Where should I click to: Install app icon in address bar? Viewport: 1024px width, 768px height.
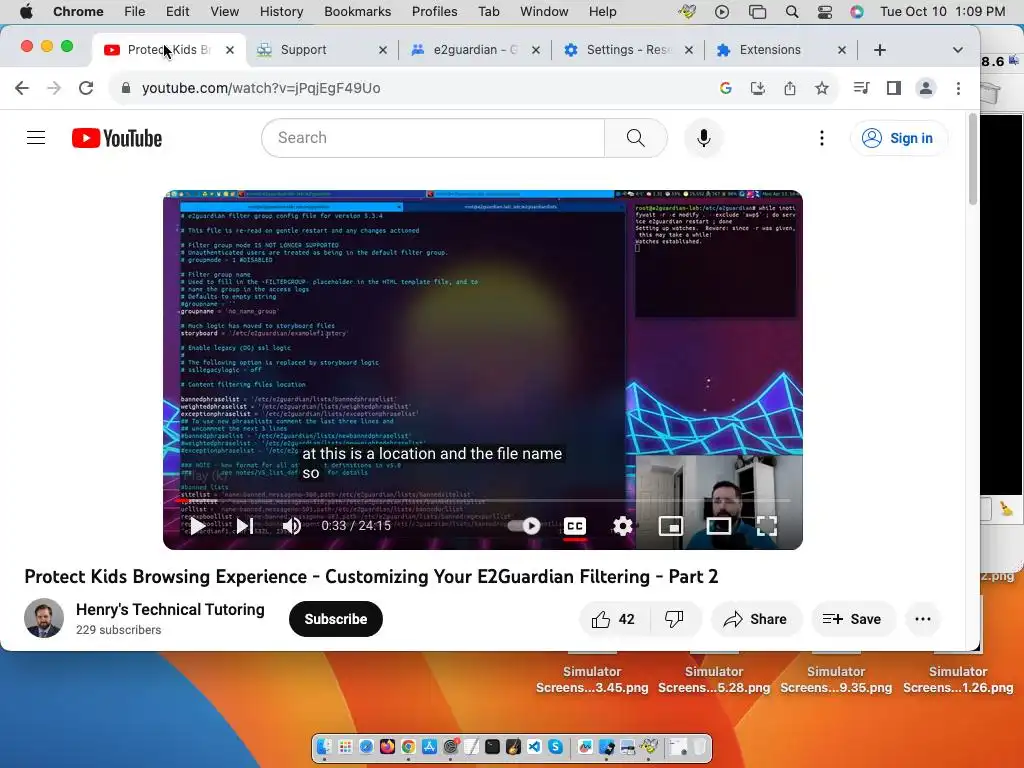click(x=758, y=88)
